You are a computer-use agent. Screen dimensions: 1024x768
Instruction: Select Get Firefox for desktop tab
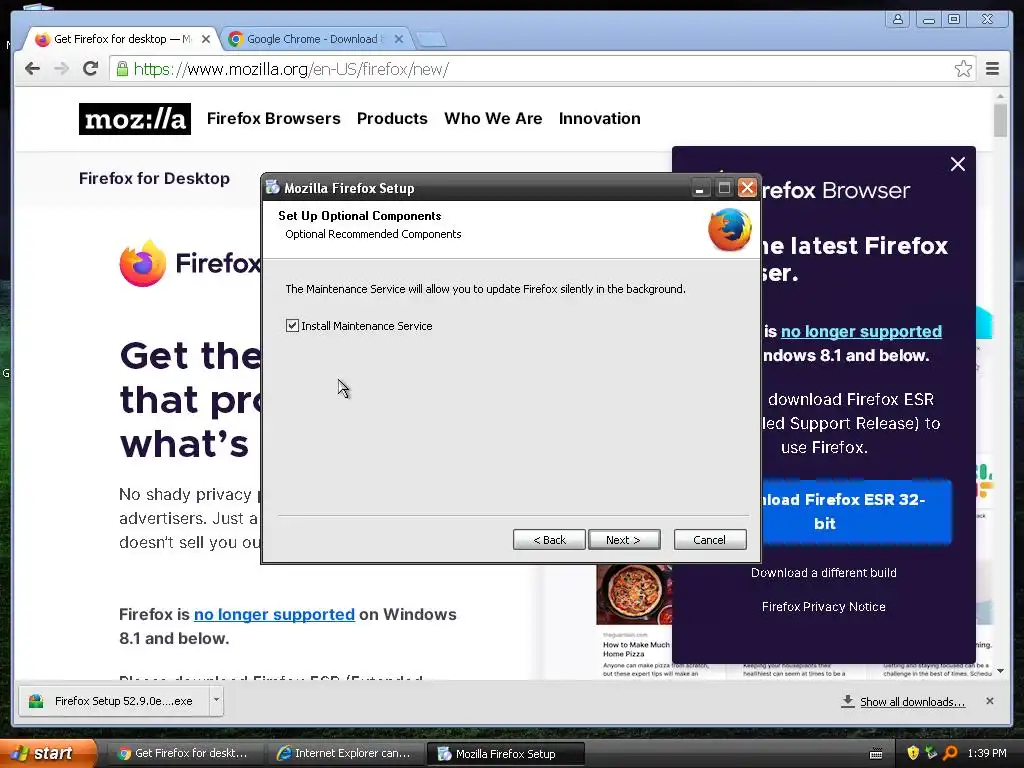tap(121, 39)
